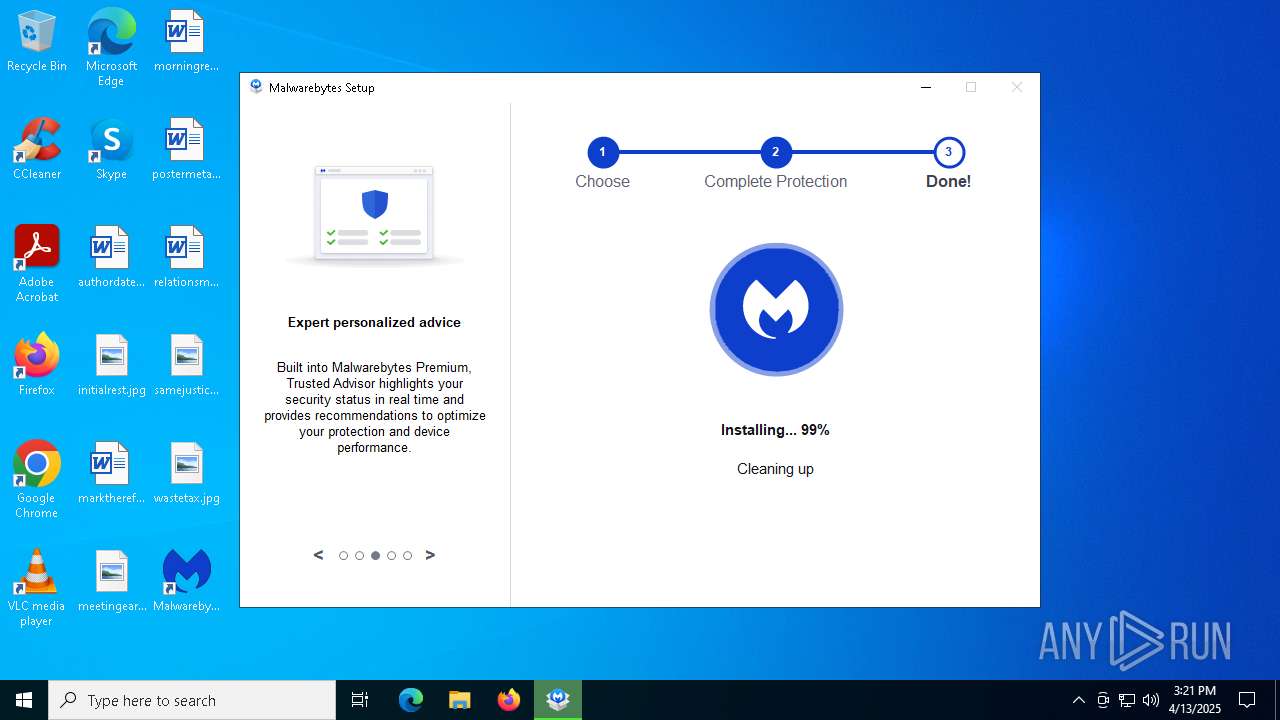Image resolution: width=1280 pixels, height=720 pixels.
Task: Click the Malwarebytes Setup taskbar button
Action: 558,700
